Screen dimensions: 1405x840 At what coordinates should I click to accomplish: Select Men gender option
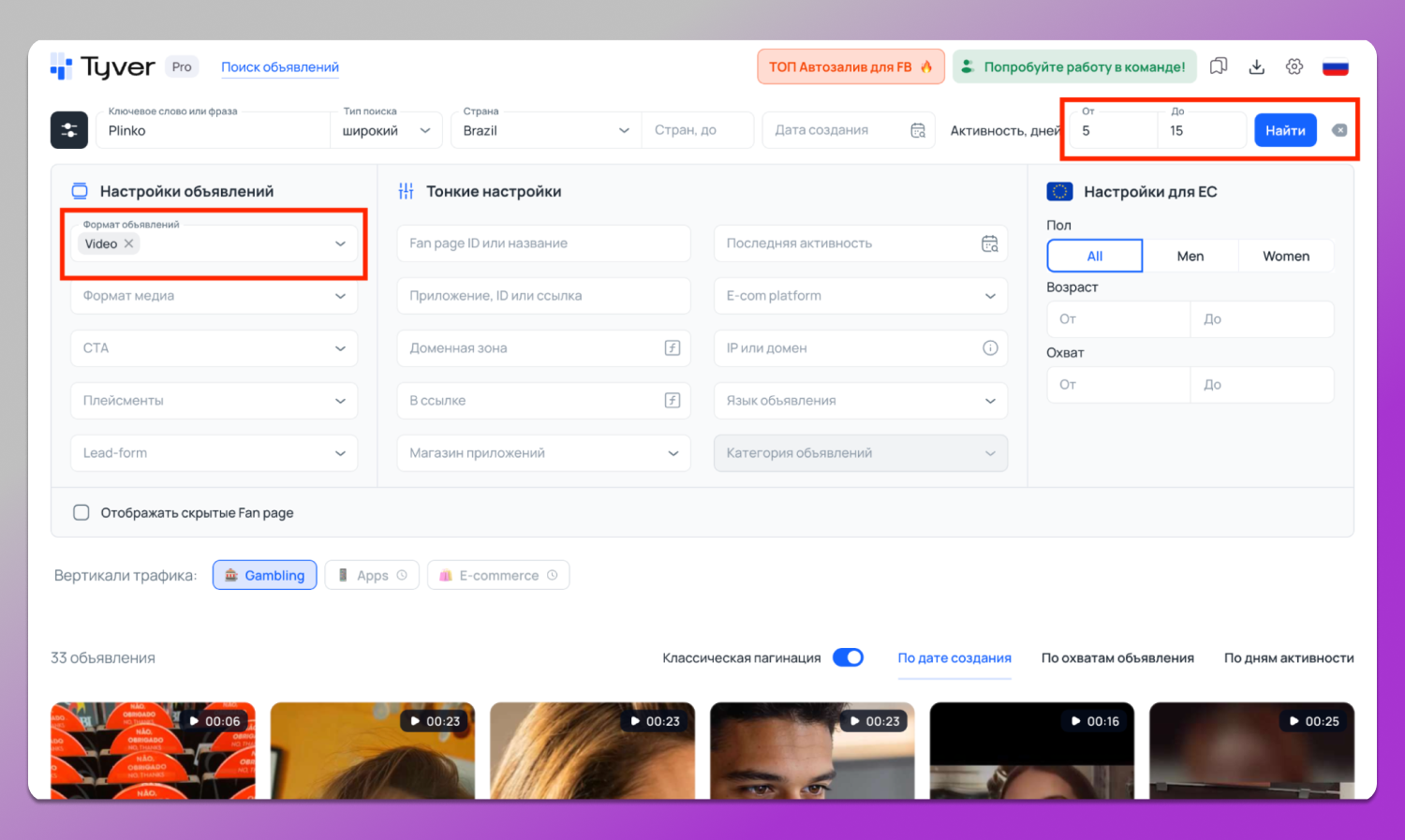[x=1190, y=256]
